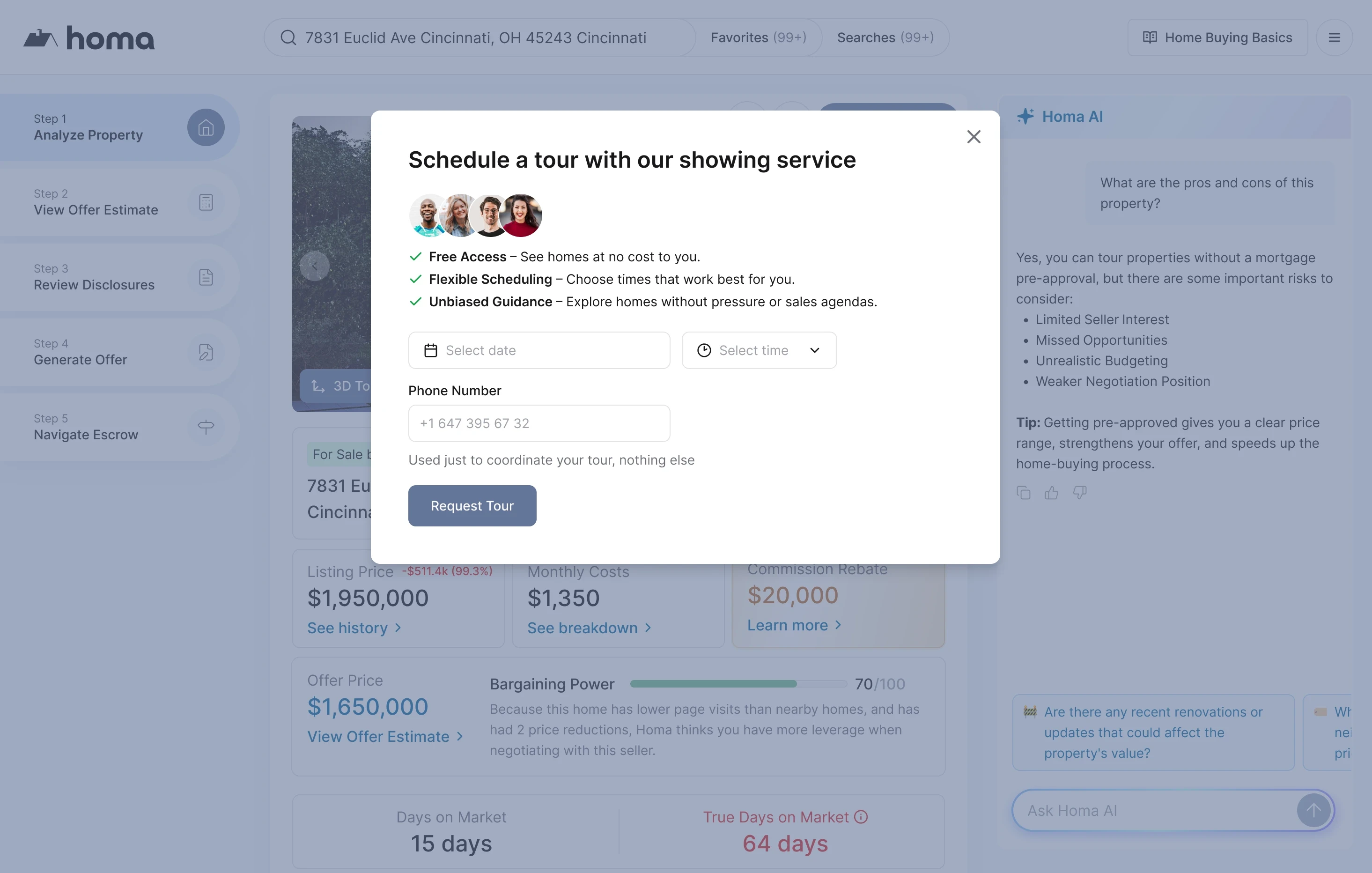Viewport: 1372px width, 873px height.
Task: Click the Select date field
Action: pyautogui.click(x=538, y=350)
